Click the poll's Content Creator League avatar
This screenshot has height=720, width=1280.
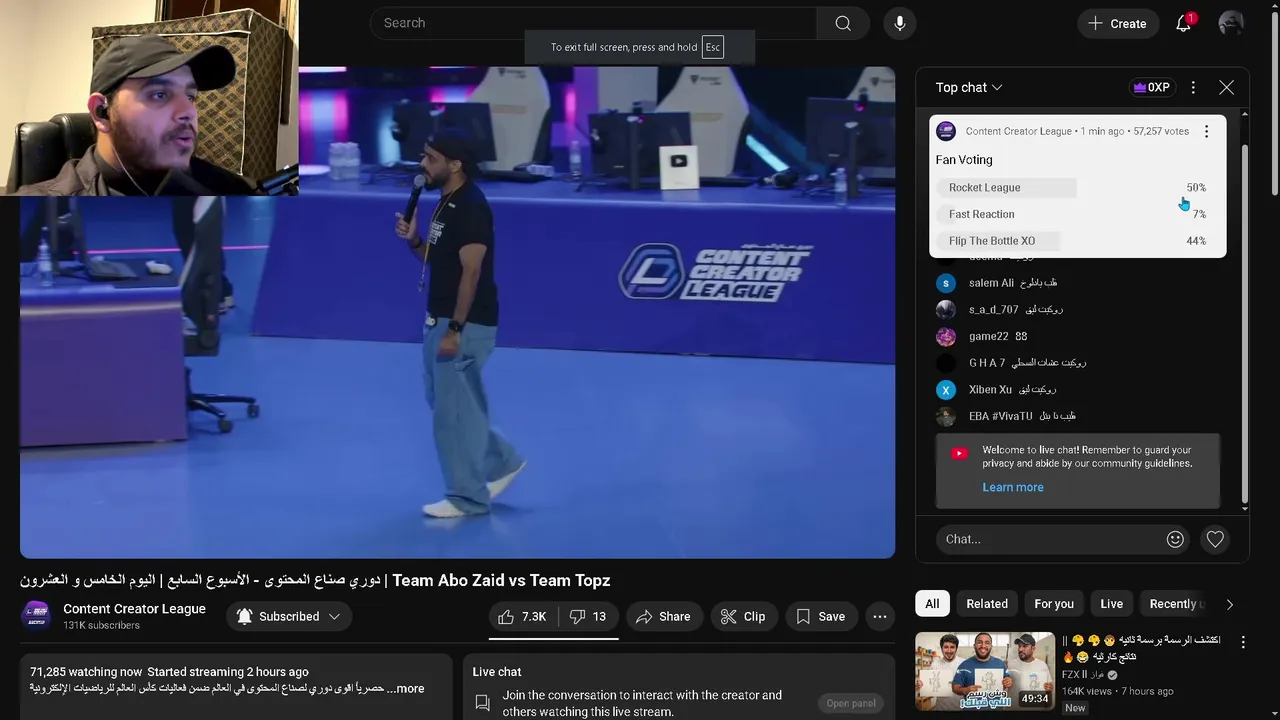(x=946, y=131)
